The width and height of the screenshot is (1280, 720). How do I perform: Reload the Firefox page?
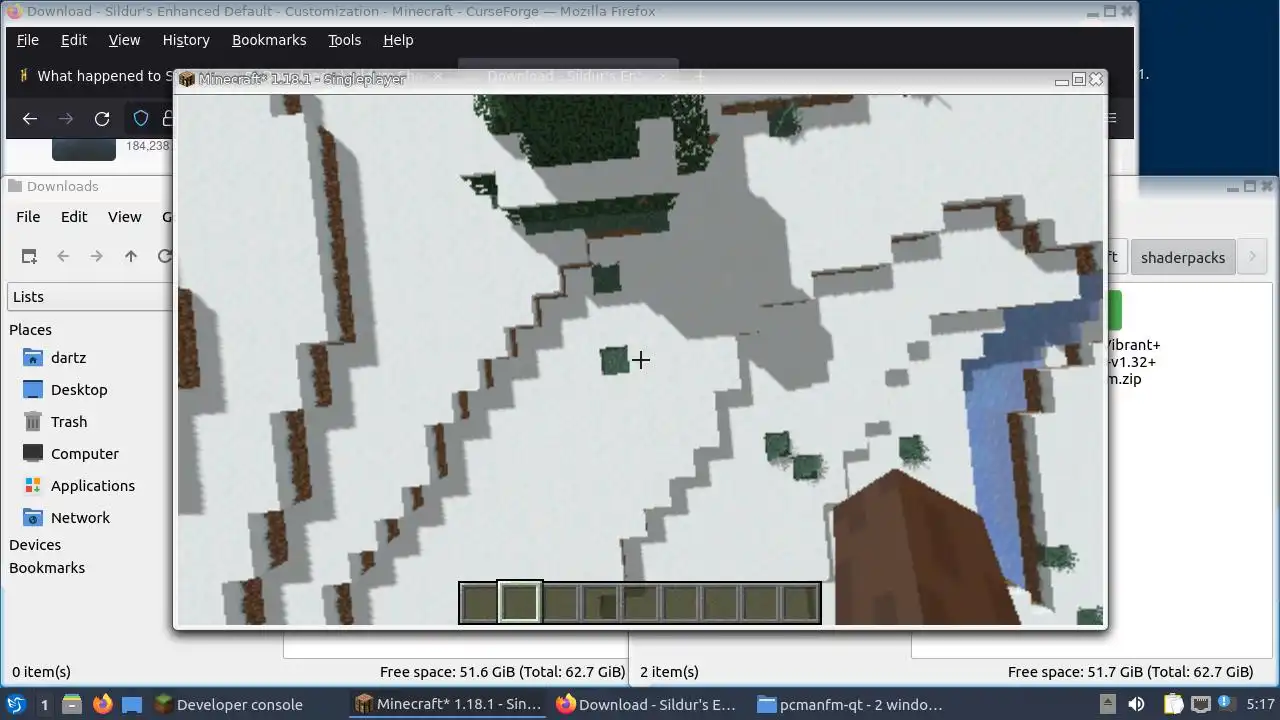pyautogui.click(x=102, y=119)
